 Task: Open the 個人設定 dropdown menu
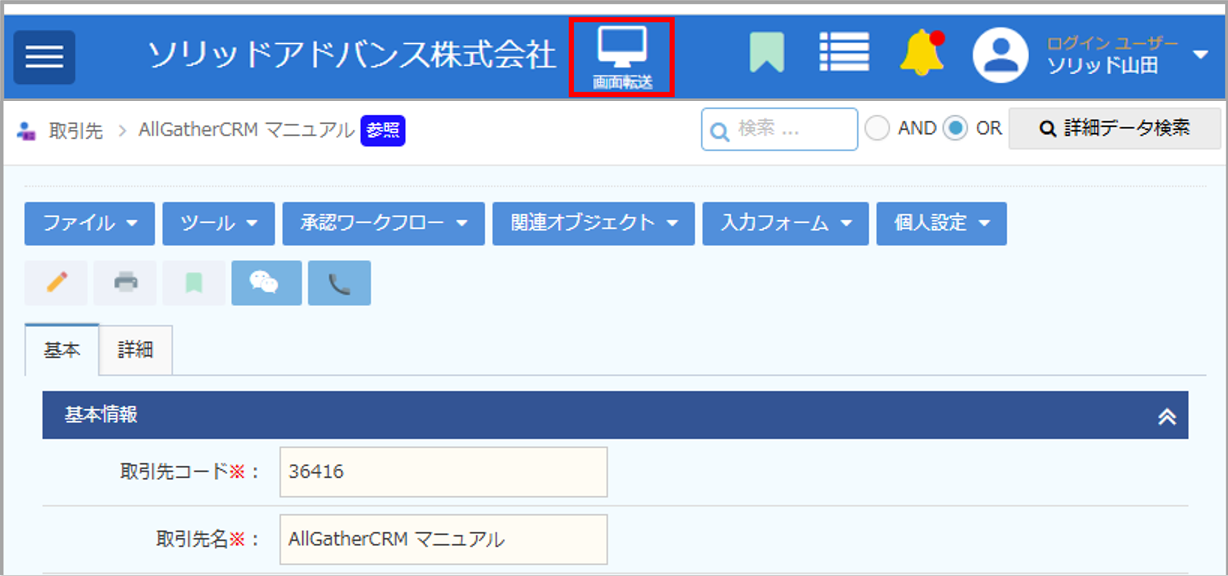pyautogui.click(x=942, y=223)
